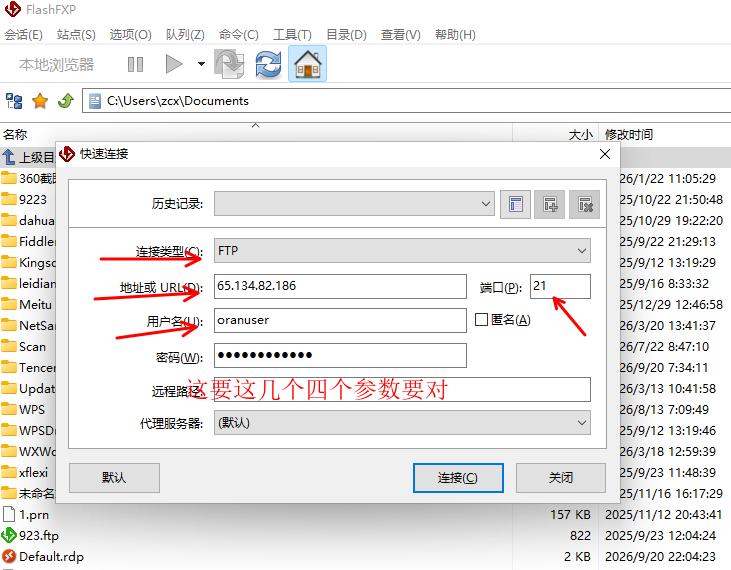Open the 会话(E) menu
731x570 pixels.
tap(23, 35)
